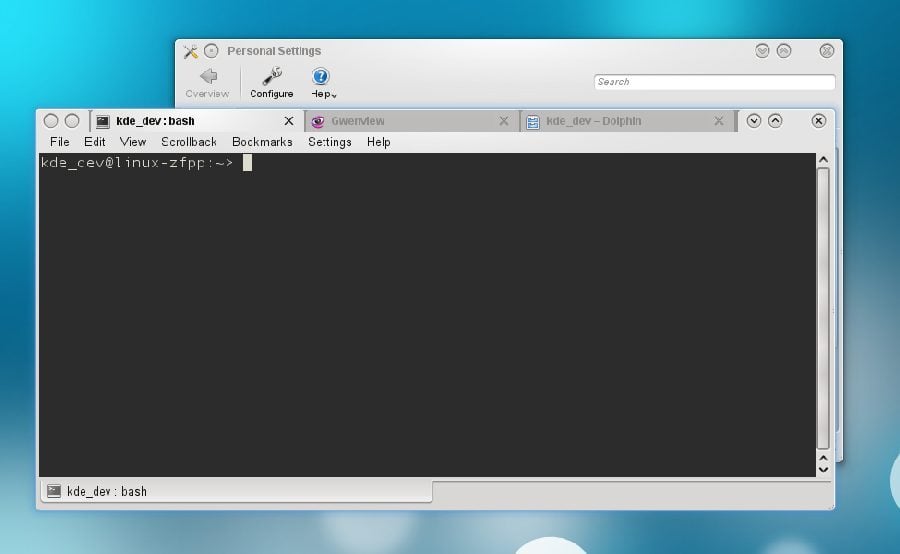Click the terminal scrollbar up arrow
Screen dimensions: 900x554
point(823,160)
